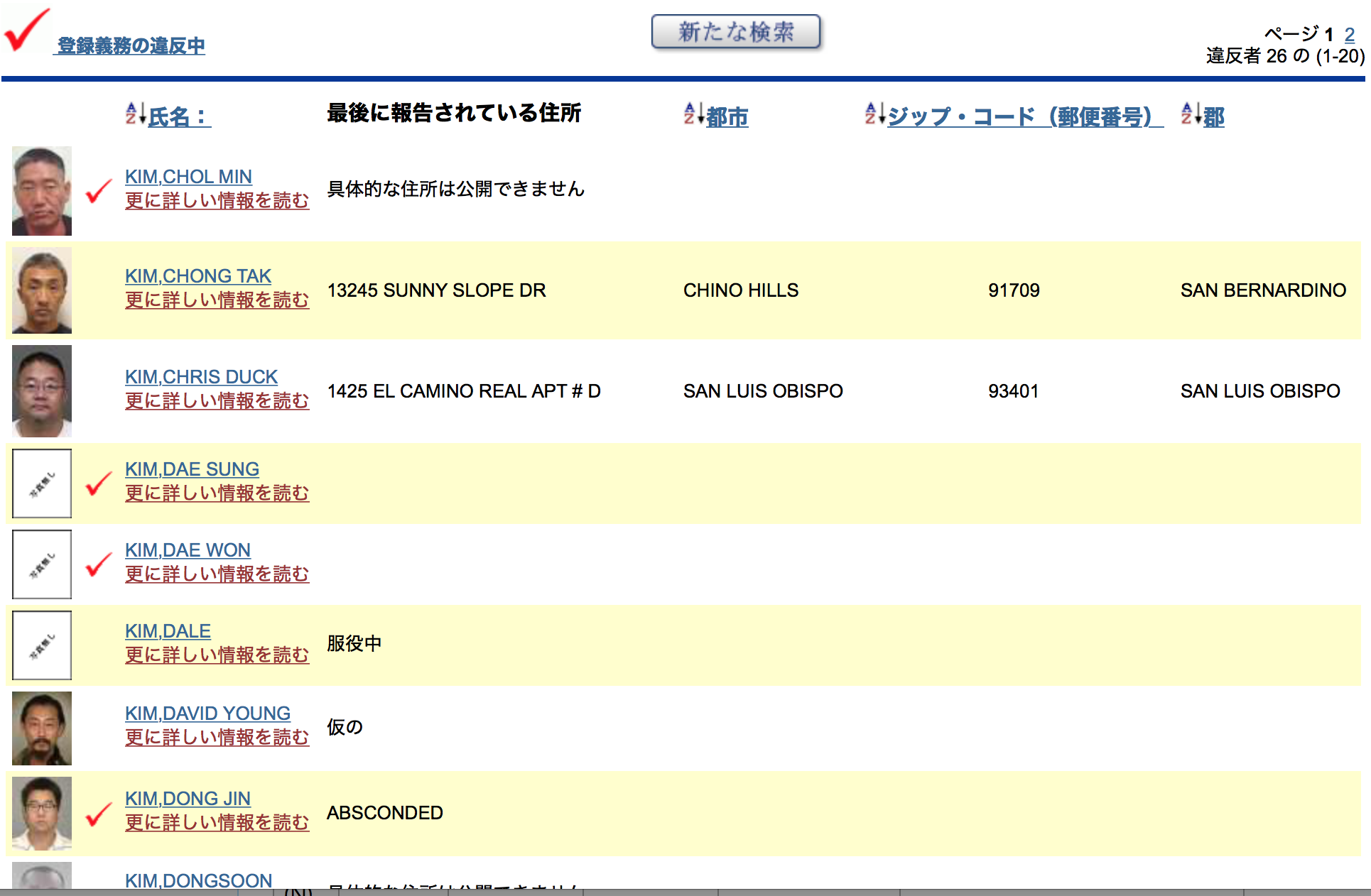Click the photo thumbnail for KIM,CHONG TAK
Screen dimensions: 1371x896
[42, 290]
